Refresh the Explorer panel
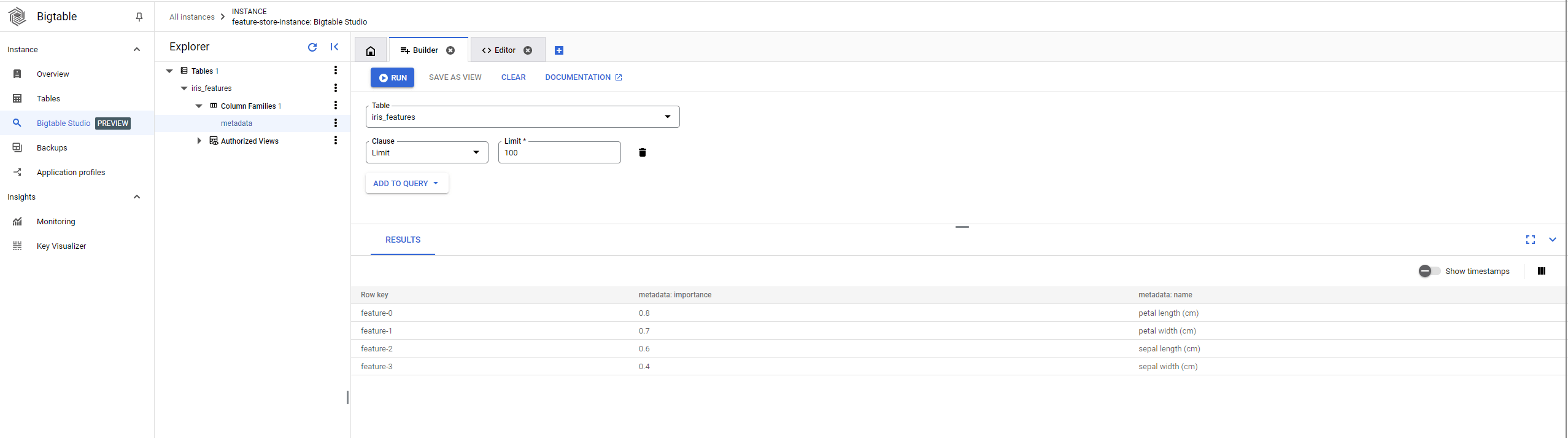Screen dimensions: 1568x438 pos(312,47)
